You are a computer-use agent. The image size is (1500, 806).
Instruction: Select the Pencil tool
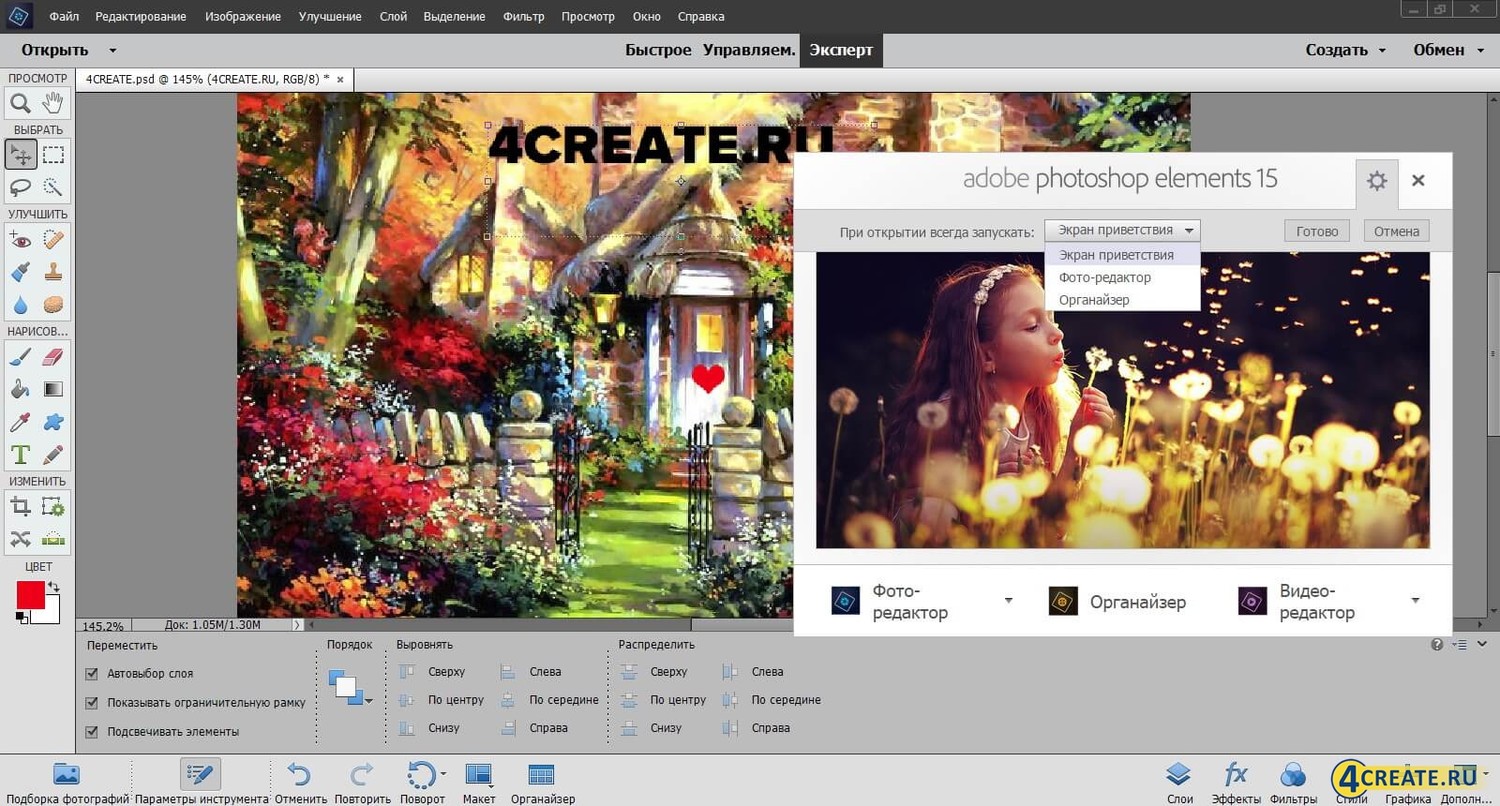[x=53, y=455]
